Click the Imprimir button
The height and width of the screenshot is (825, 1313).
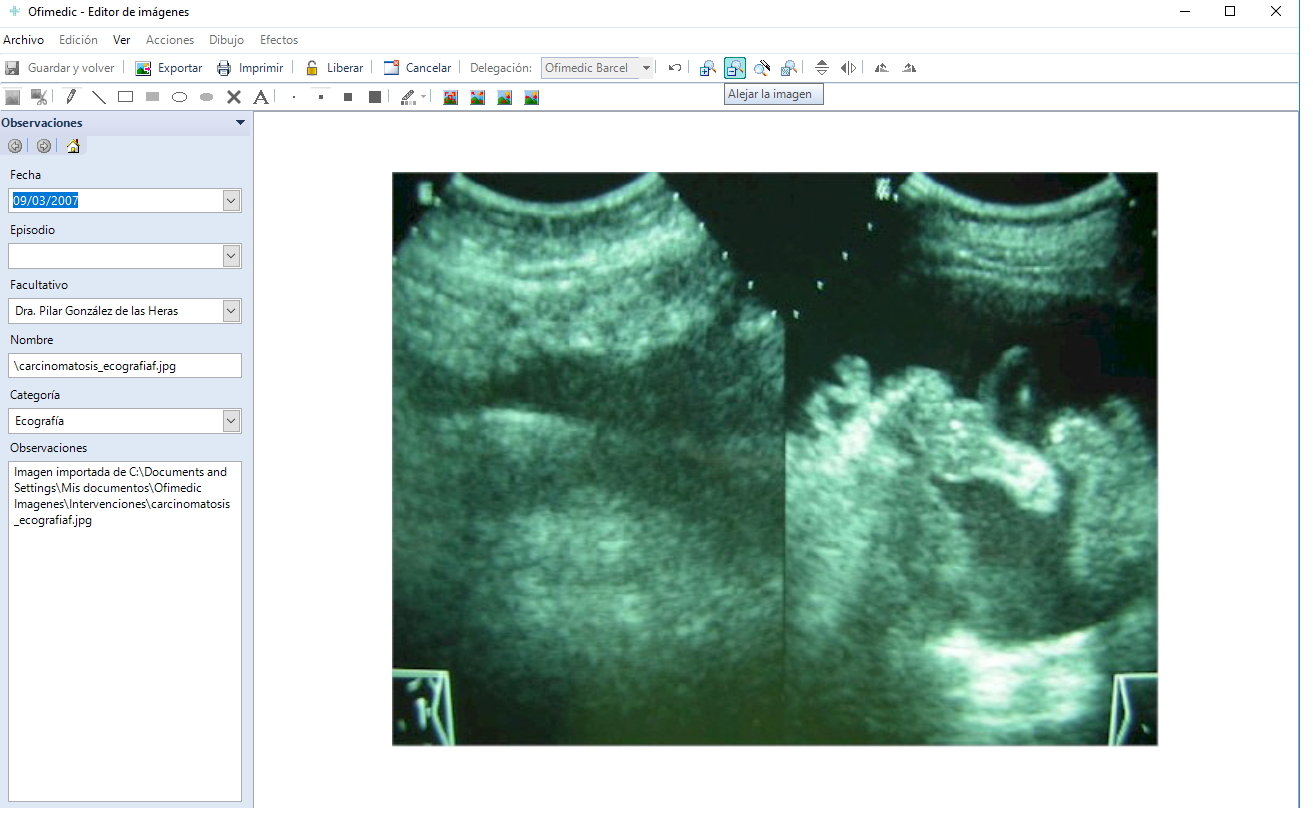(250, 68)
